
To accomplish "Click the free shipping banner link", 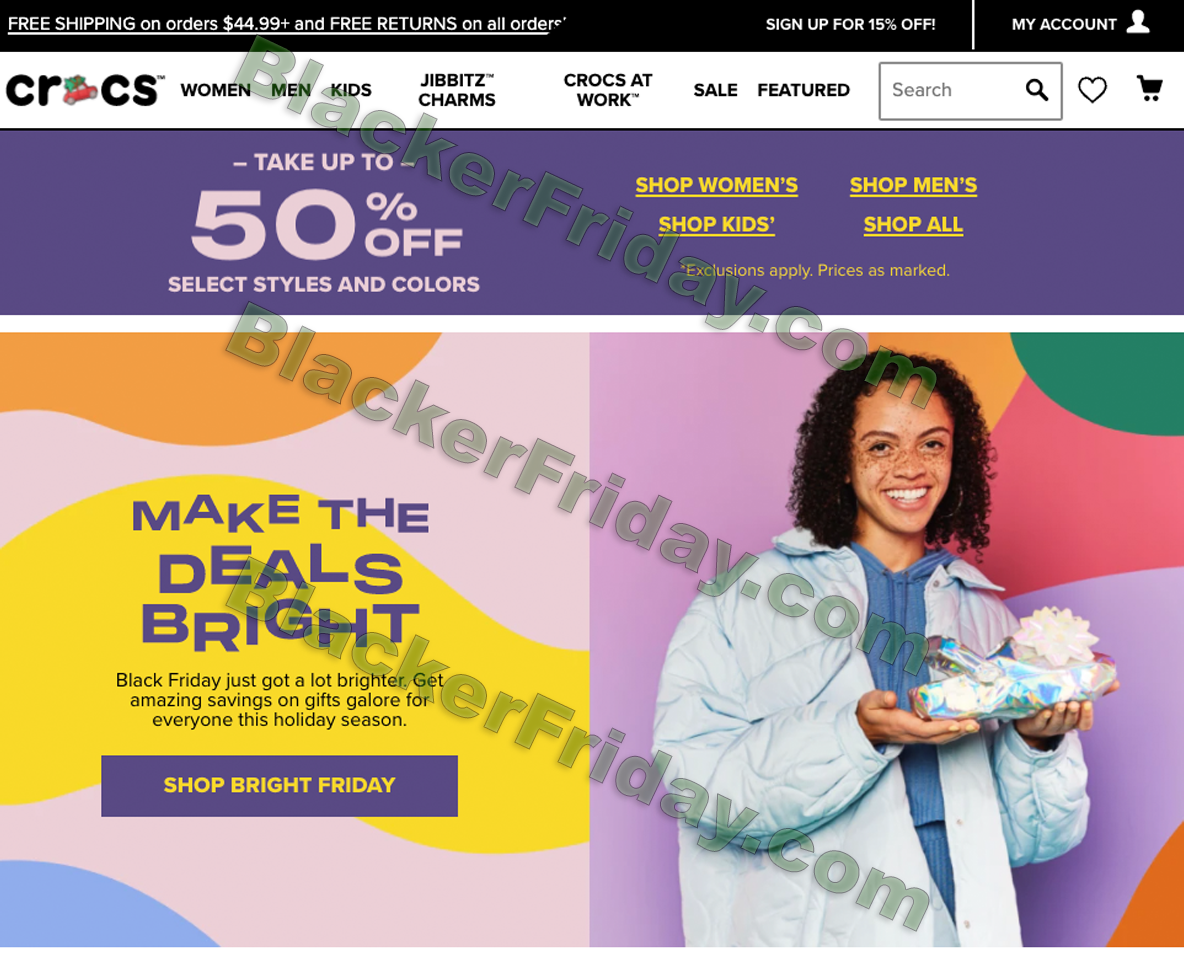I will (286, 24).
